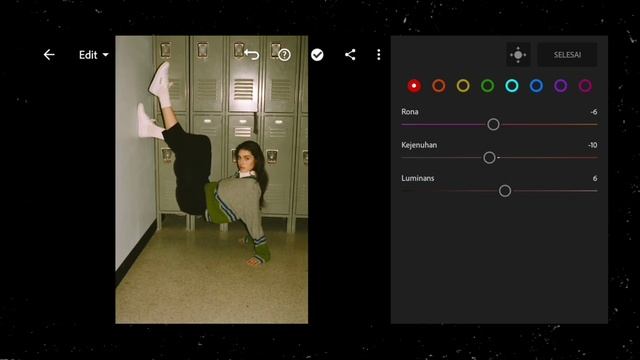Go back with the left arrow icon
This screenshot has width=640, height=360.
coord(49,55)
